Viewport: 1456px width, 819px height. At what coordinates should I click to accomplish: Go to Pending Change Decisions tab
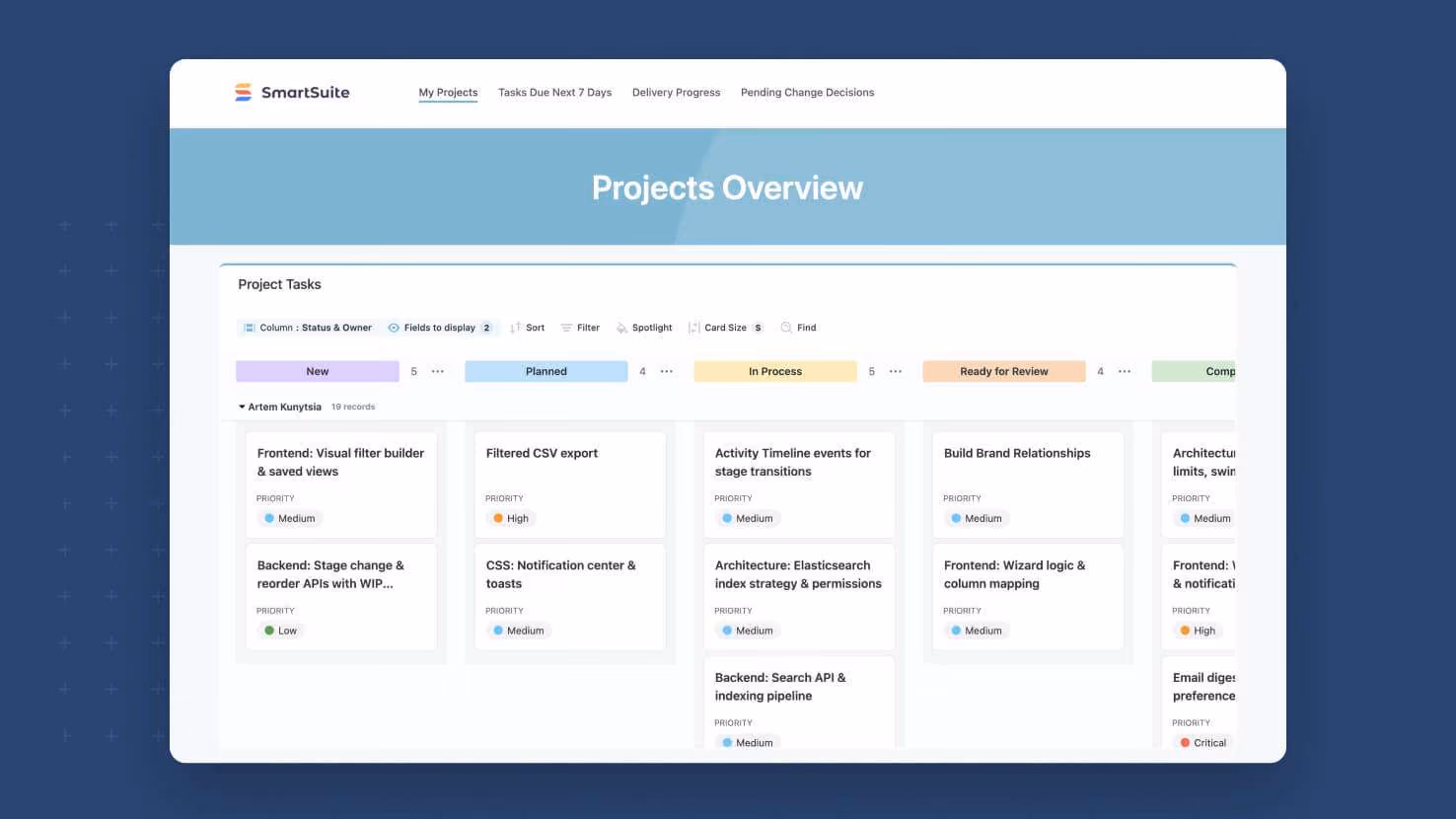pyautogui.click(x=807, y=93)
